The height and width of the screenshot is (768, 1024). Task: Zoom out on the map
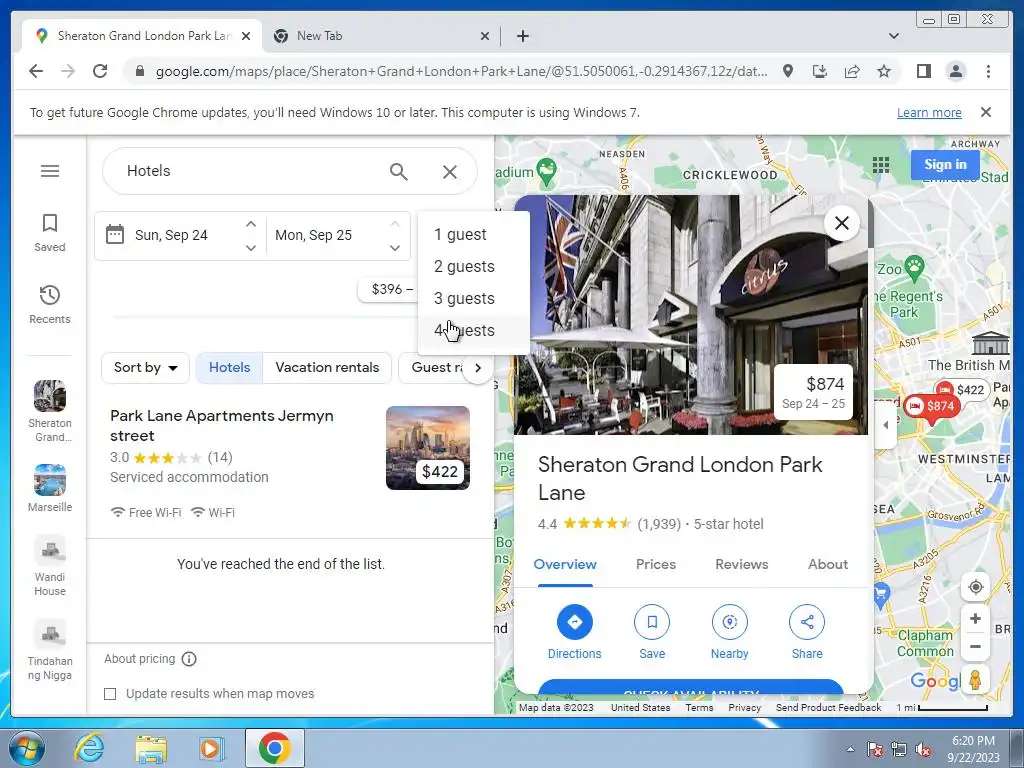[975, 647]
